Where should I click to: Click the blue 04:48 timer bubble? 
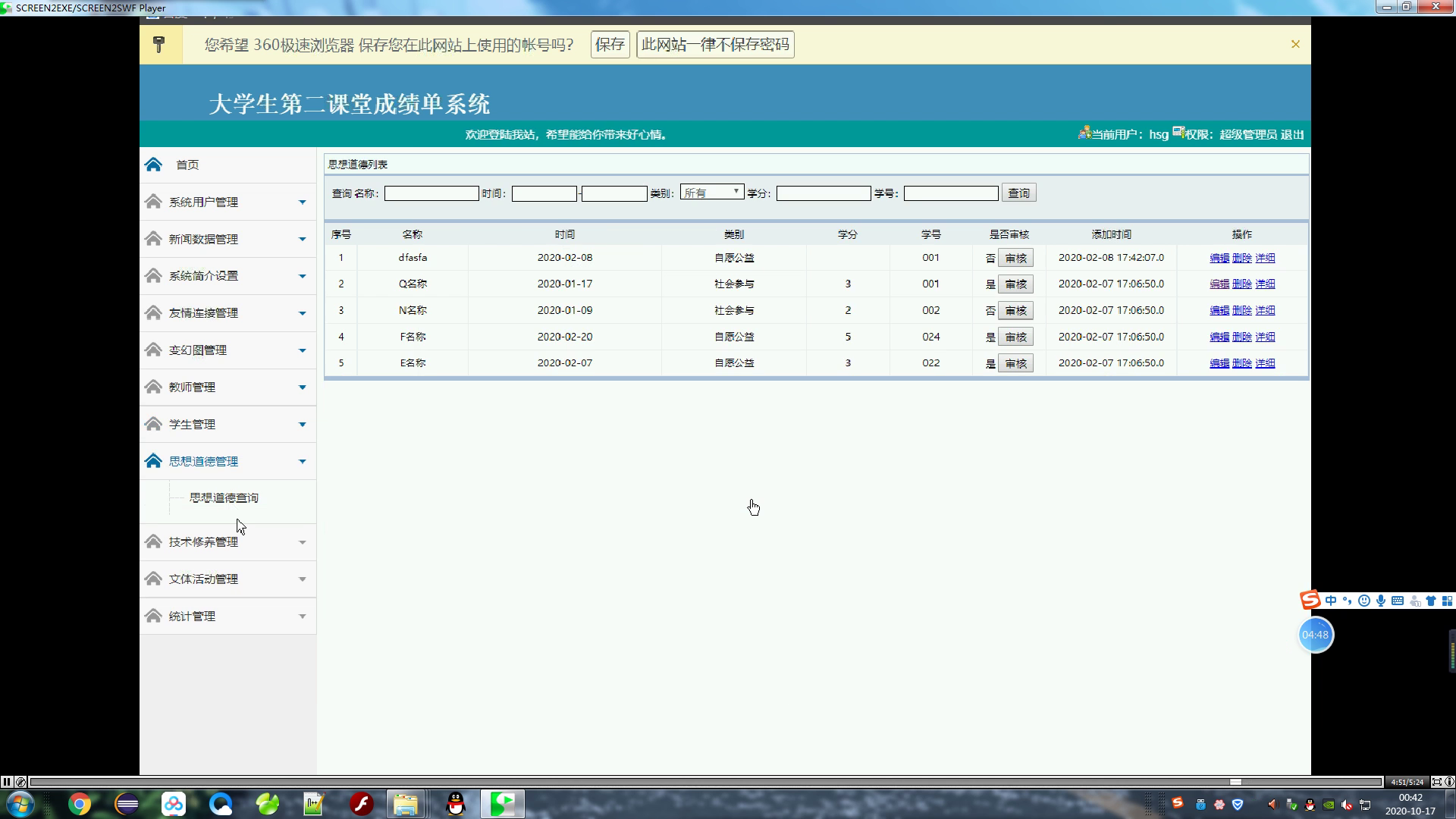click(x=1316, y=635)
